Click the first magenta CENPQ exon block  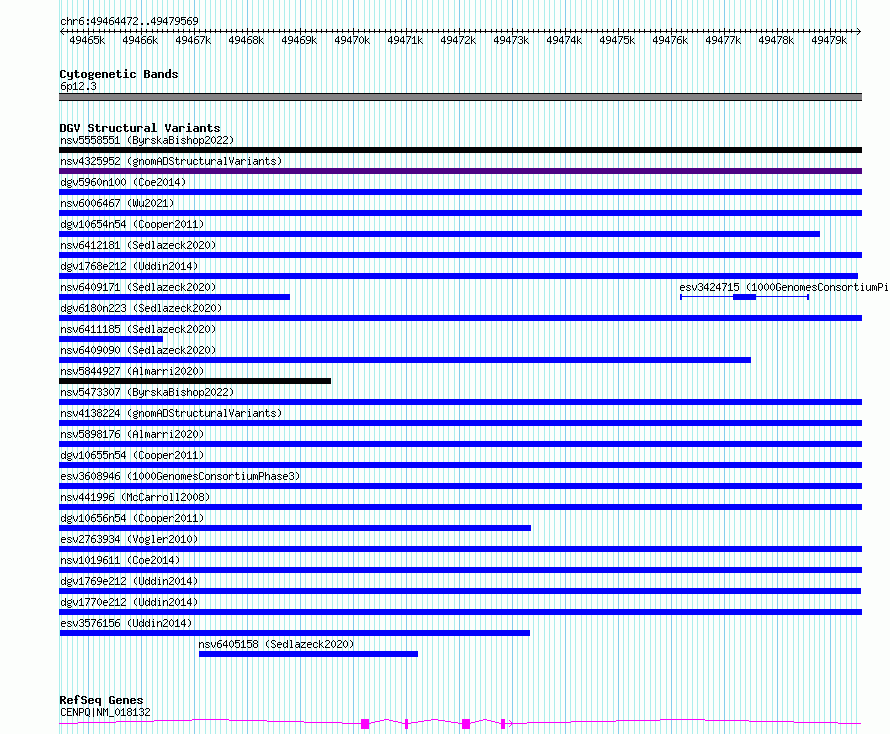point(365,724)
